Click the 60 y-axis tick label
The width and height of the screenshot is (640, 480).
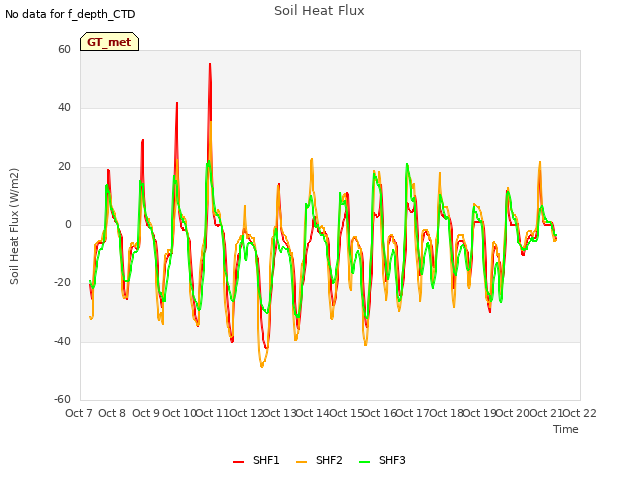coord(64,49)
